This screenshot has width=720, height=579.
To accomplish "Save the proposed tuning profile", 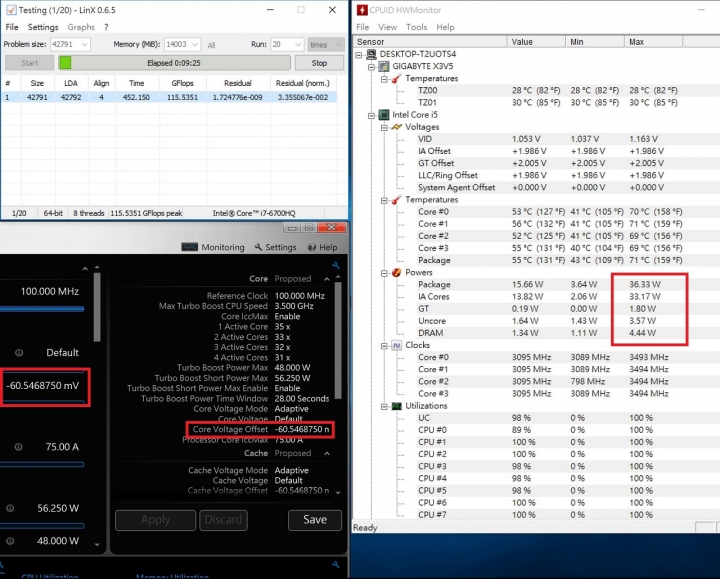I will click(x=314, y=519).
